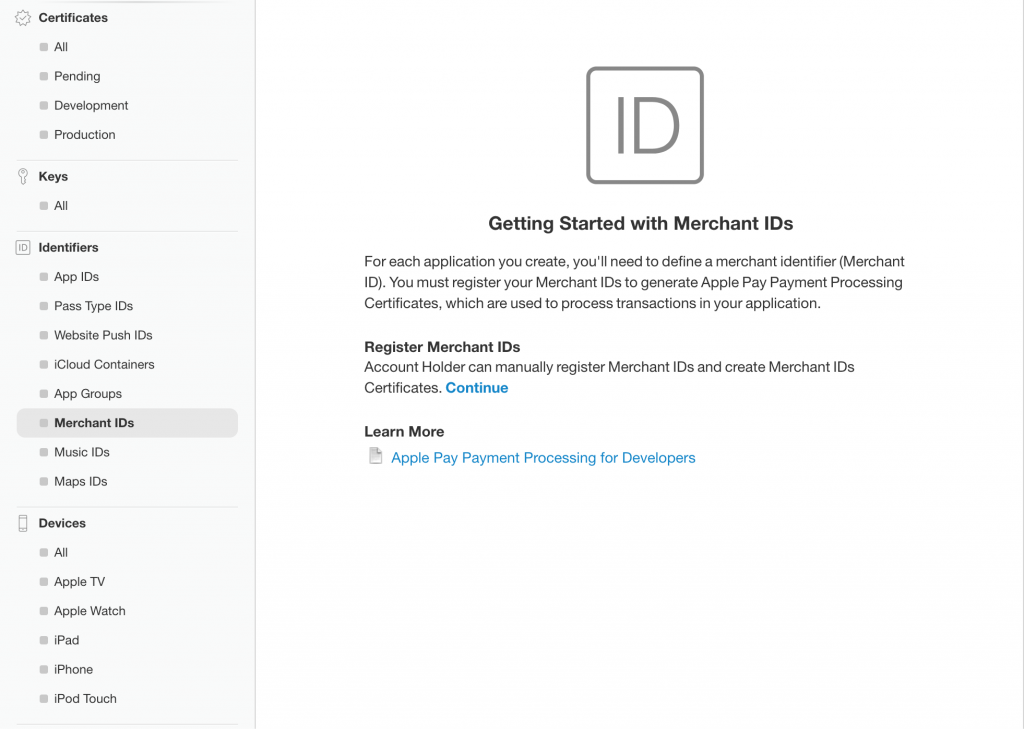This screenshot has height=729, width=1024.
Task: Open All under Certificates
Action: tap(61, 47)
